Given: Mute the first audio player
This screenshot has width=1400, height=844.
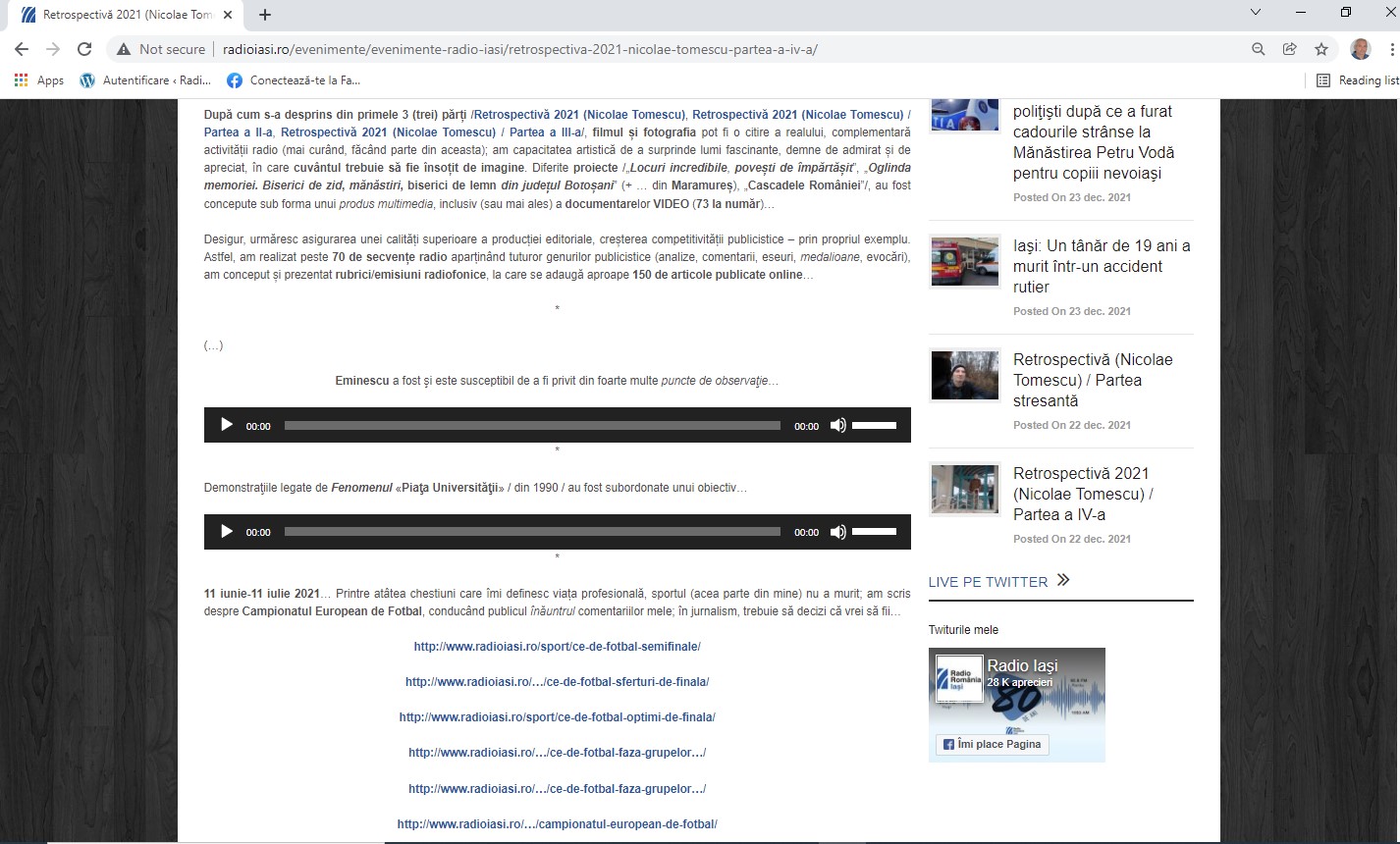Looking at the screenshot, I should tap(837, 425).
